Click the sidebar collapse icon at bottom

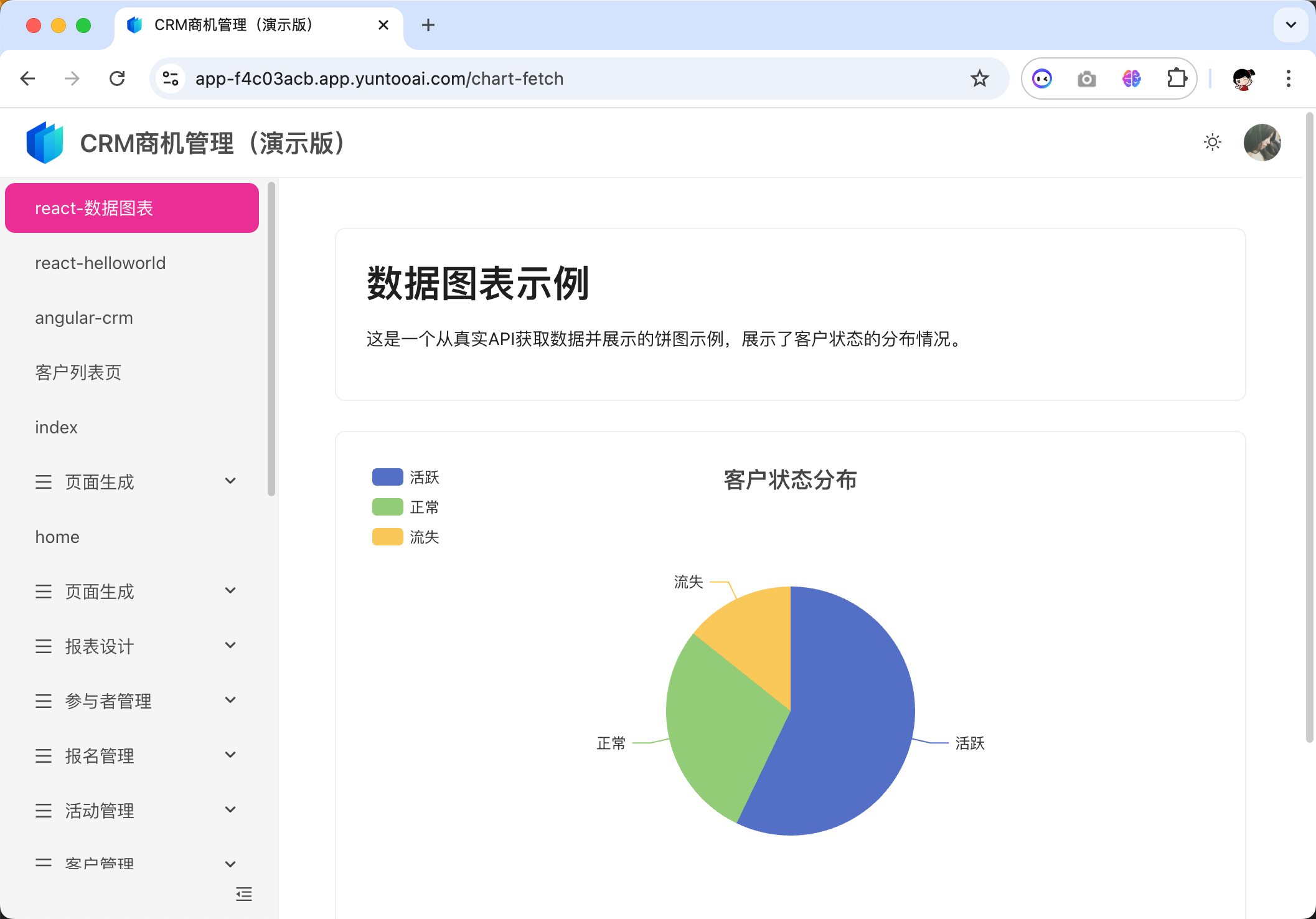pyautogui.click(x=244, y=894)
